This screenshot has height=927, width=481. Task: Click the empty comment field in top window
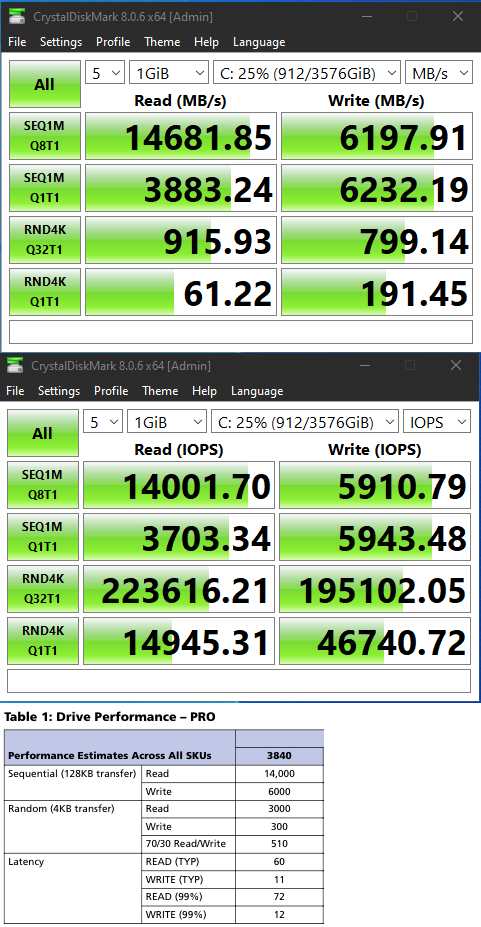240,332
